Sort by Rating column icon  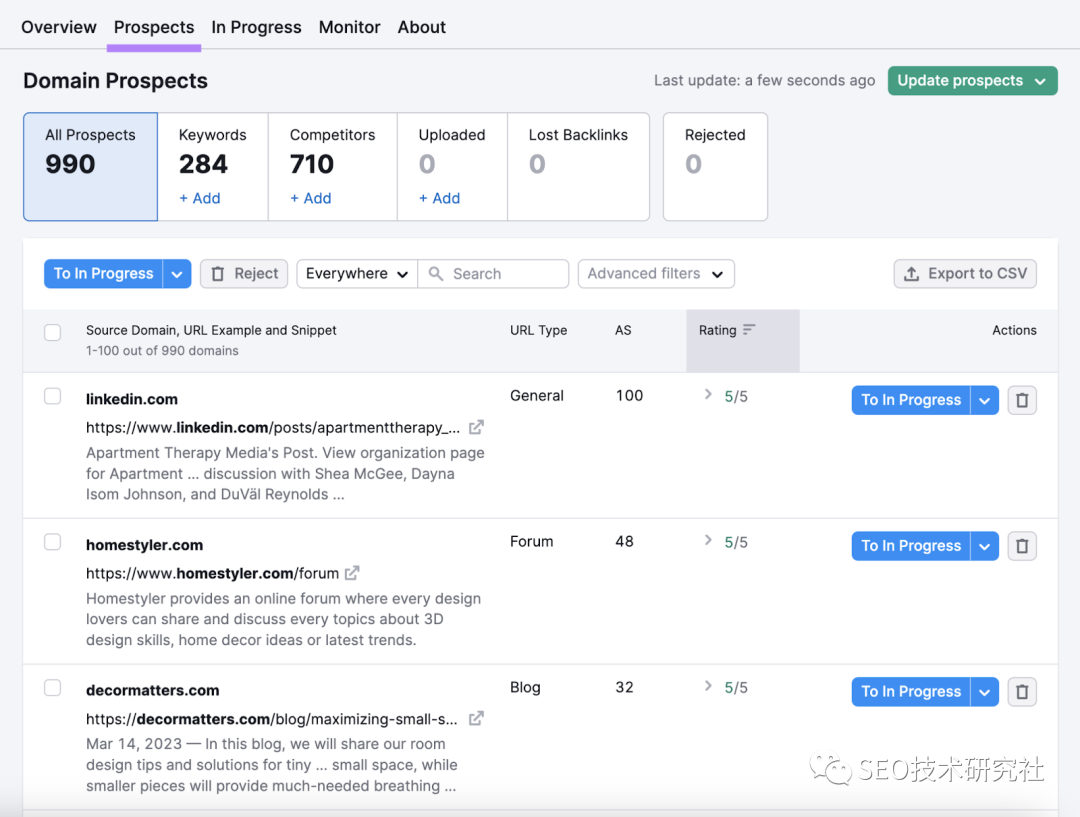point(750,330)
